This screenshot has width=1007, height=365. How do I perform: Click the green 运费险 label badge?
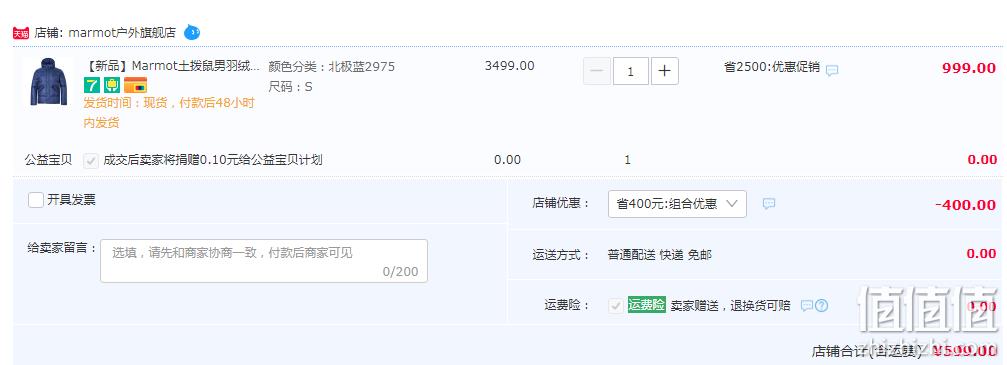coord(647,305)
